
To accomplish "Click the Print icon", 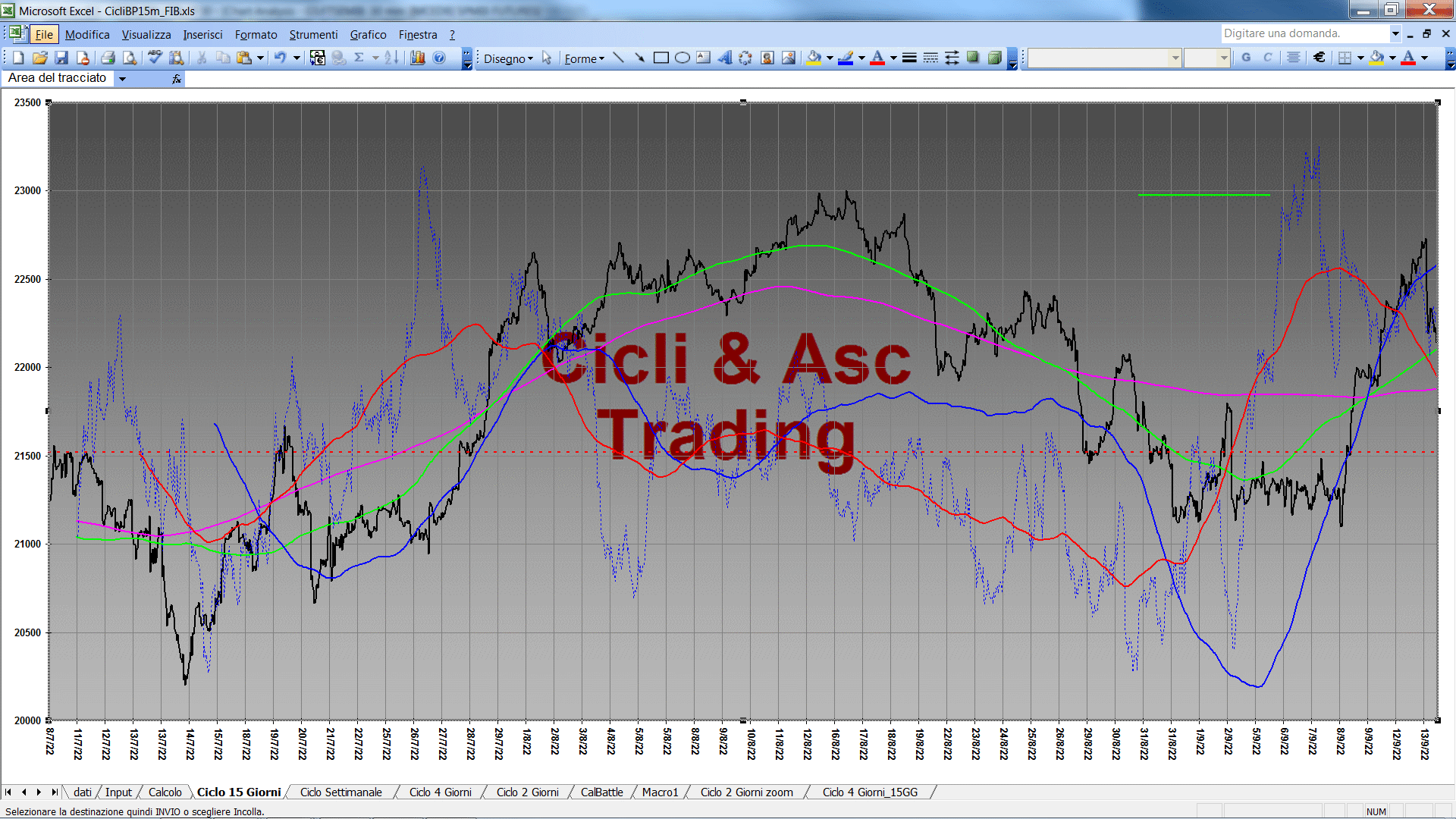I will [x=108, y=58].
